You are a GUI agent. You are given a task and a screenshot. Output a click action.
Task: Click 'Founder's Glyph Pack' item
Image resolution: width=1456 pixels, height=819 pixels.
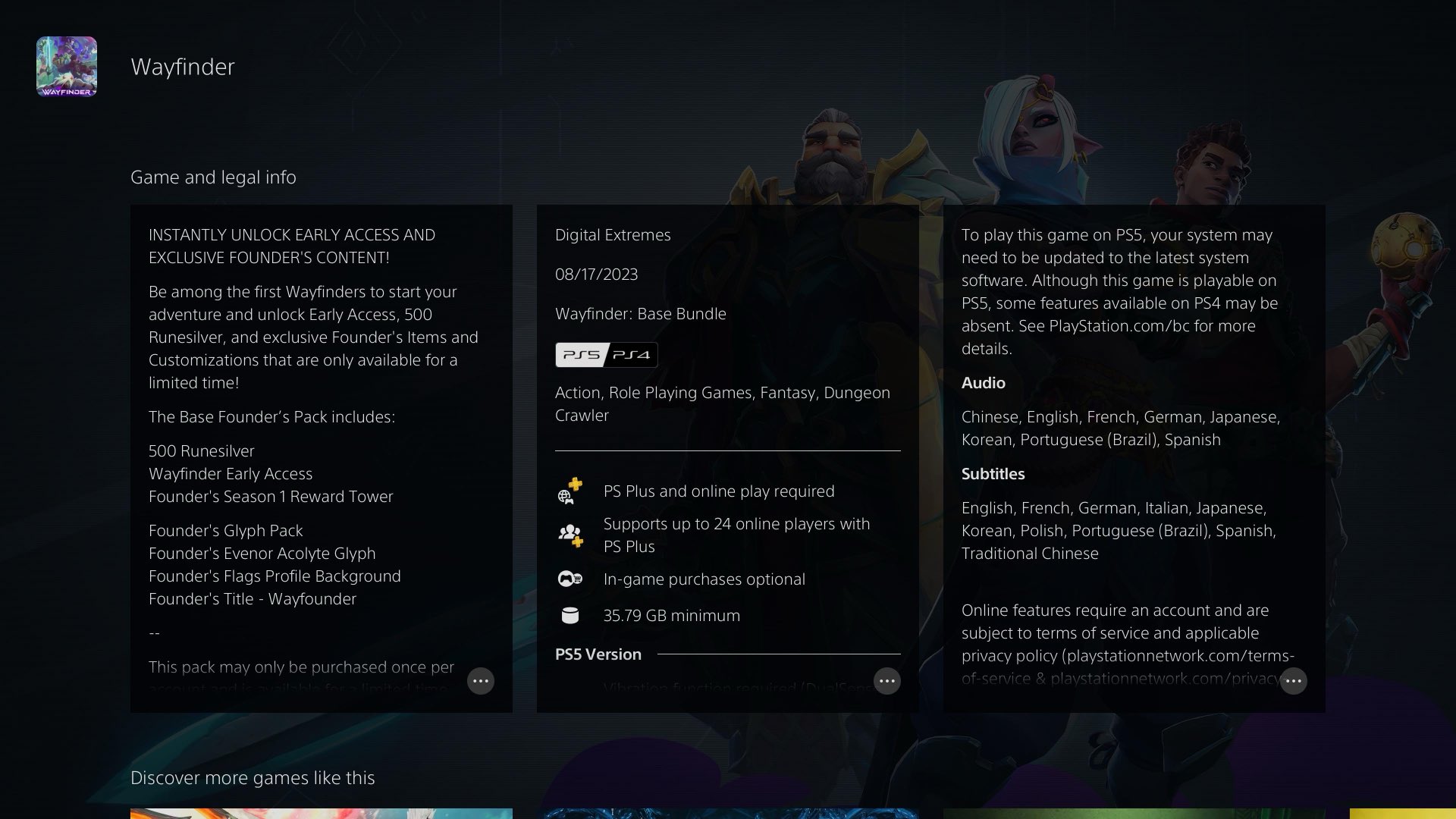point(225,531)
